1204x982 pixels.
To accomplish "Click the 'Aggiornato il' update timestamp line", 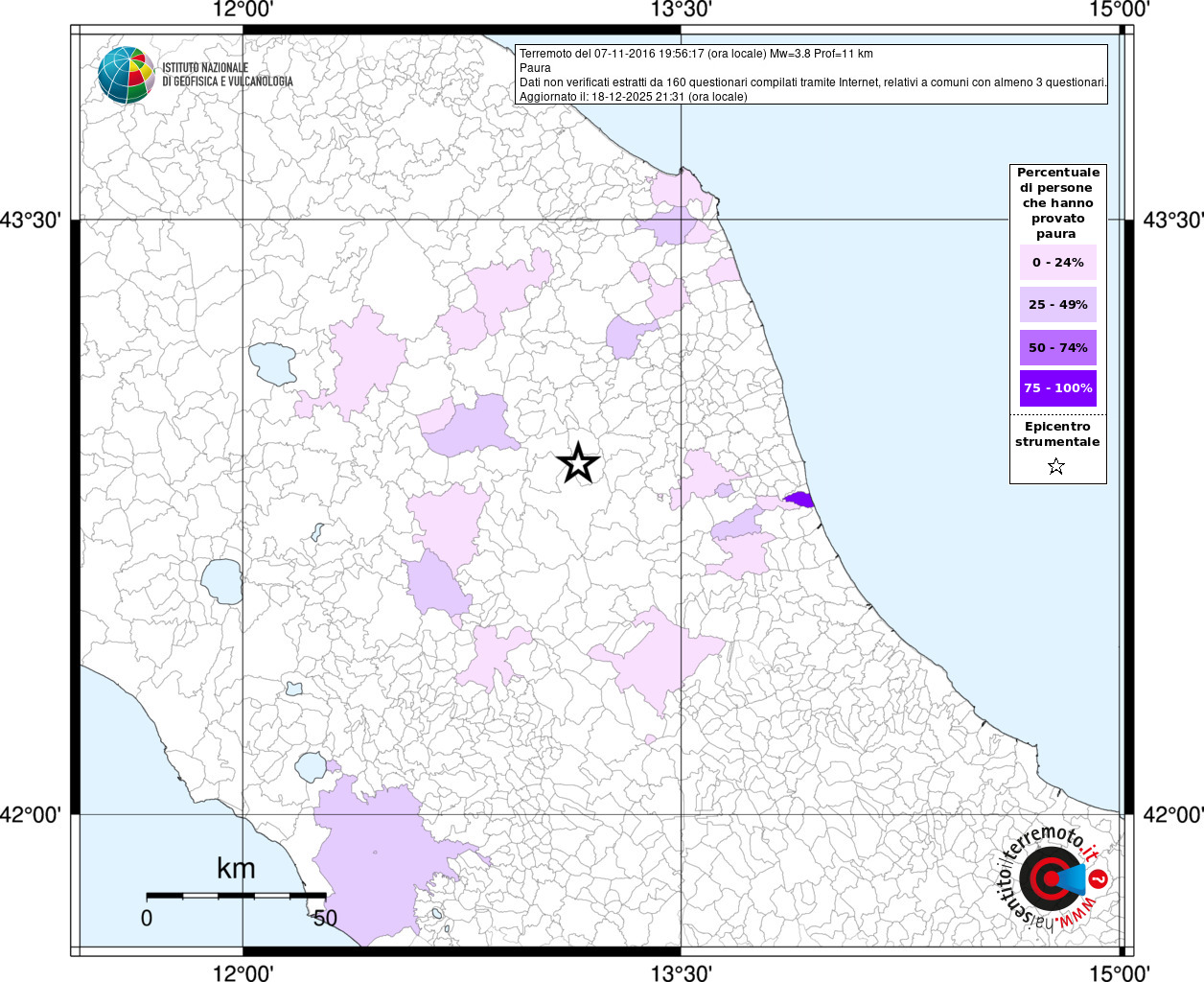I will [x=633, y=97].
